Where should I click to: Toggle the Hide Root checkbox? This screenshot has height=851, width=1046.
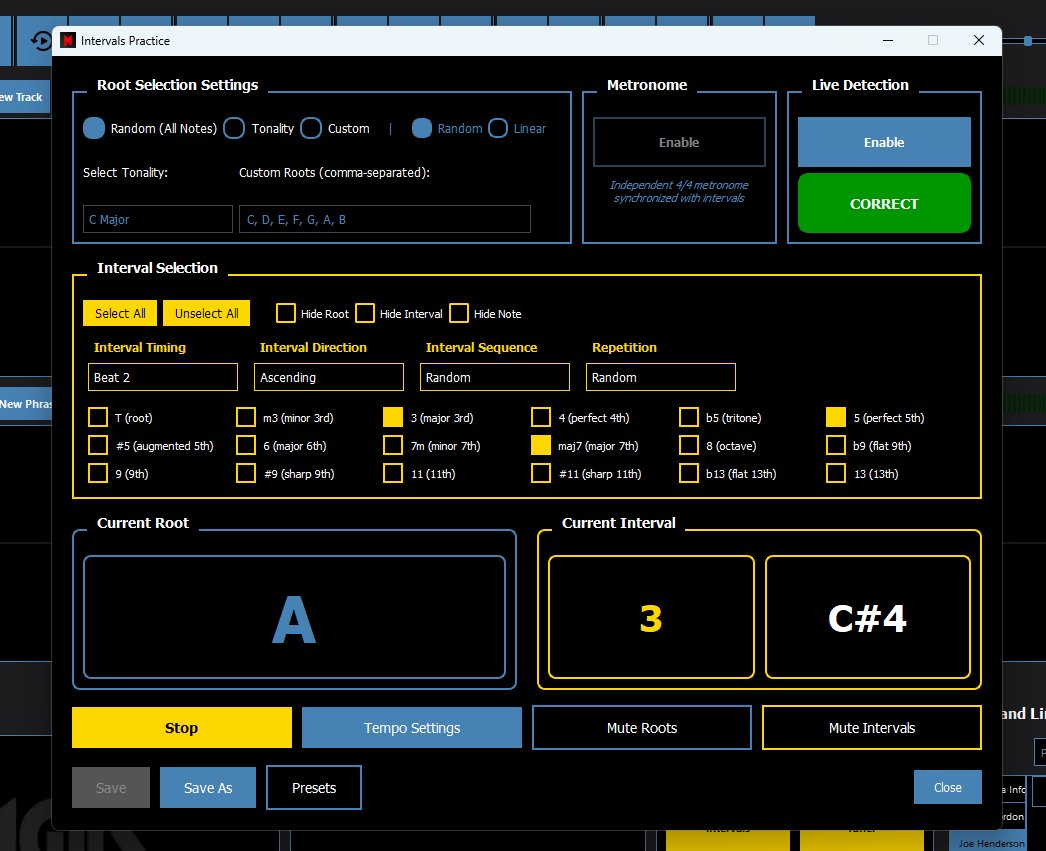tap(286, 313)
